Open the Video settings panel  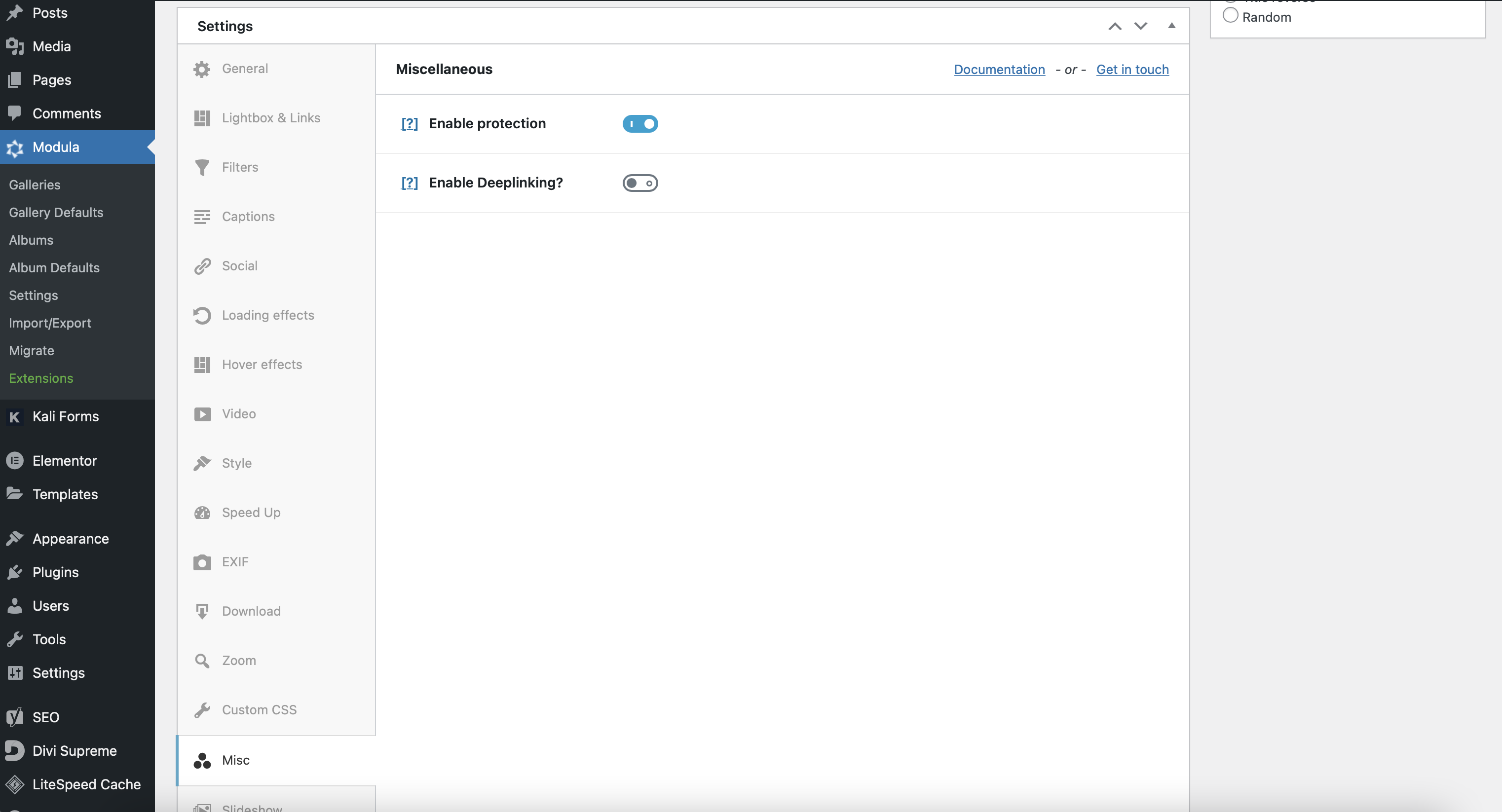coord(239,413)
